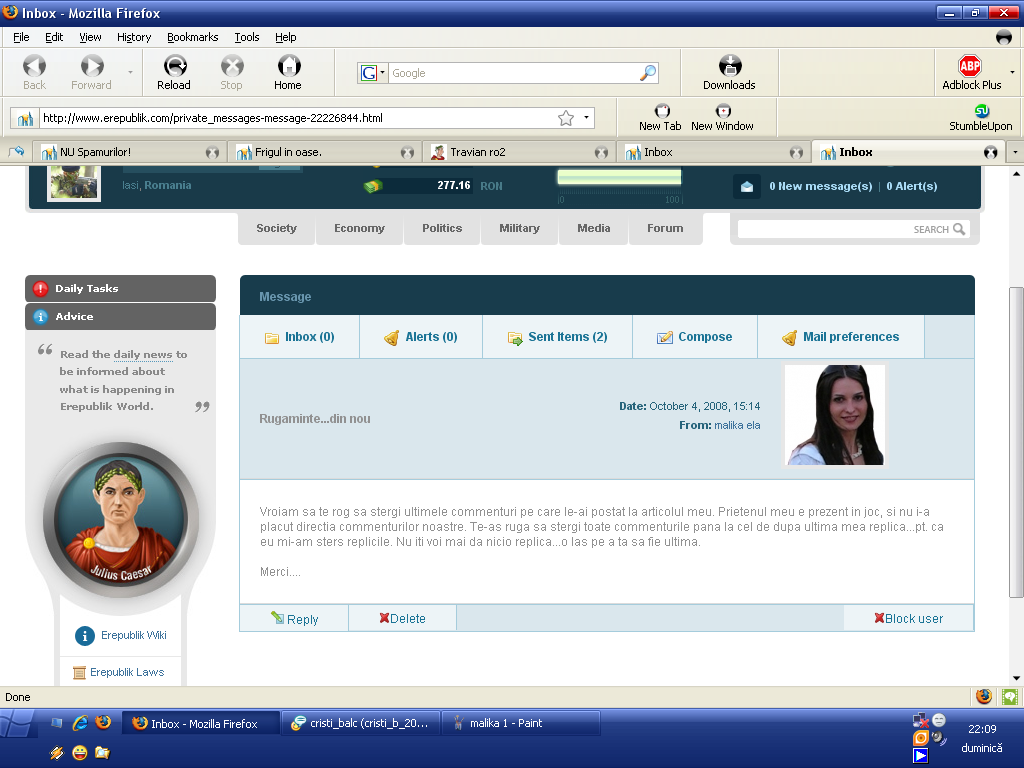Expand the list all tabs dropdown
The height and width of the screenshot is (768, 1024).
pos(1015,152)
